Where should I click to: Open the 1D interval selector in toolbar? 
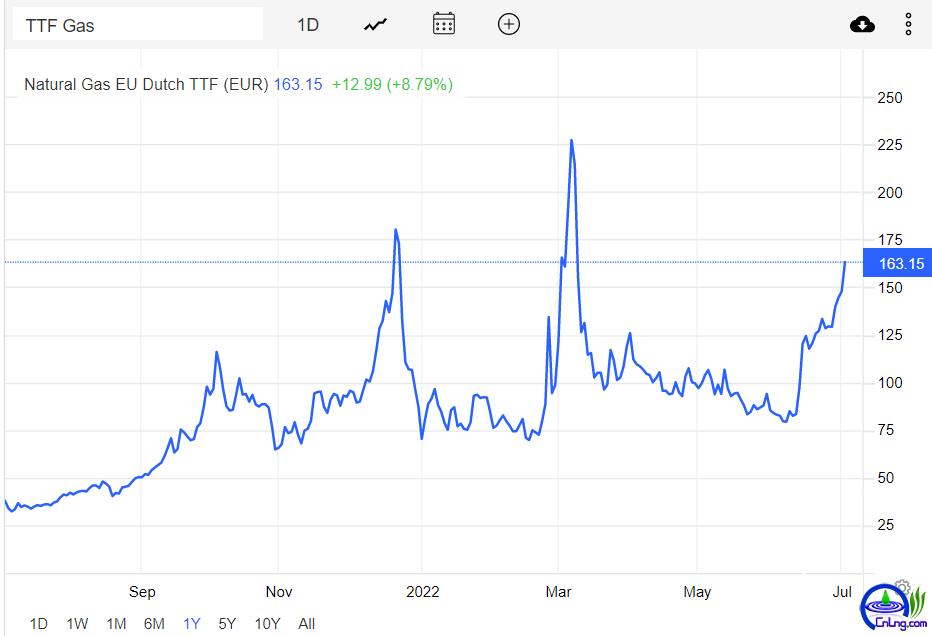point(308,25)
